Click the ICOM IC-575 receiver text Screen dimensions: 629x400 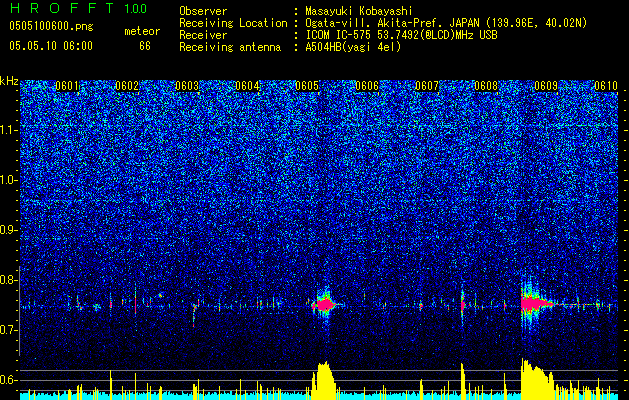[x=401, y=35]
